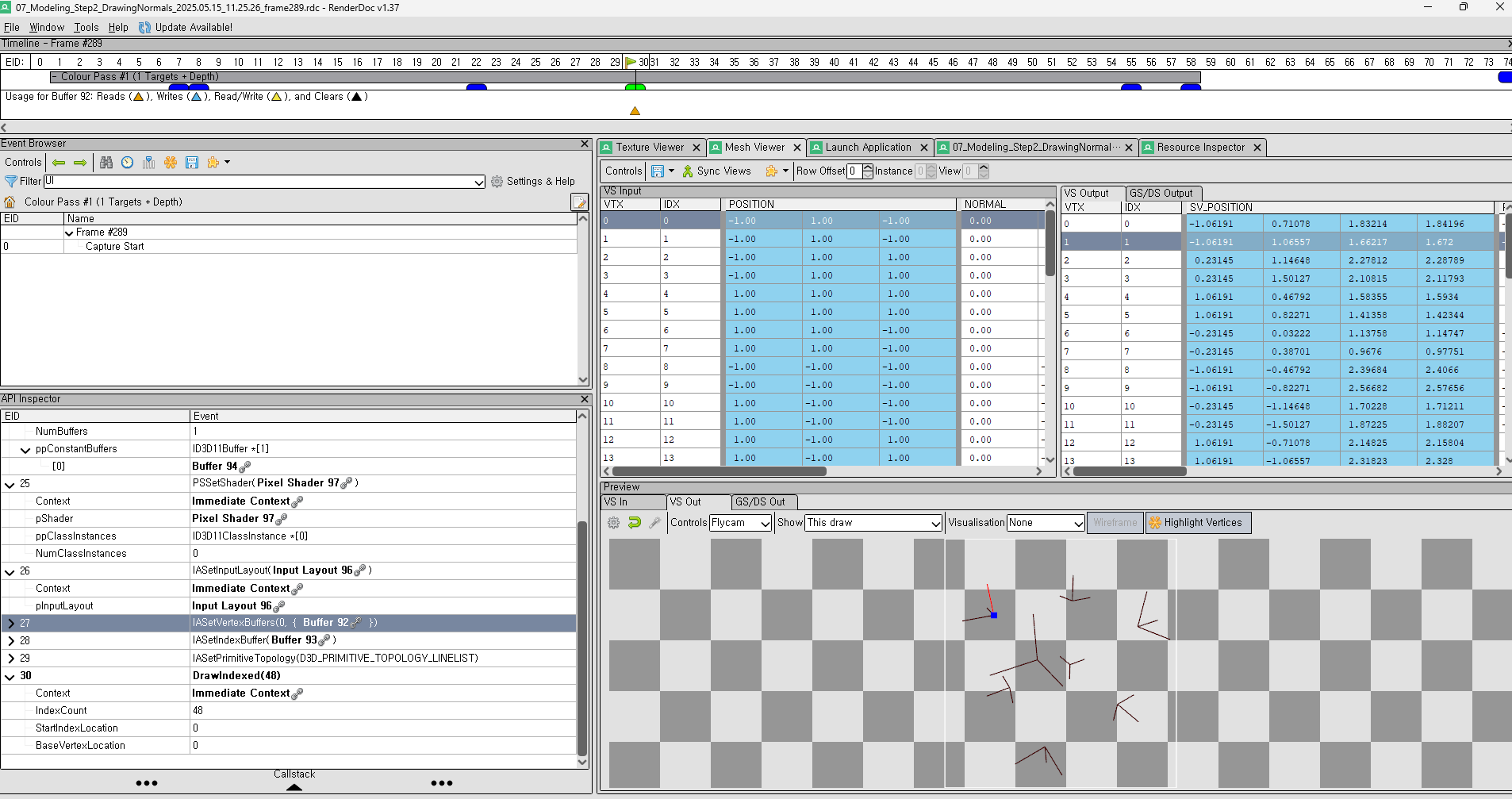Click the Row Offset input field
The height and width of the screenshot is (799, 1512).
point(854,171)
